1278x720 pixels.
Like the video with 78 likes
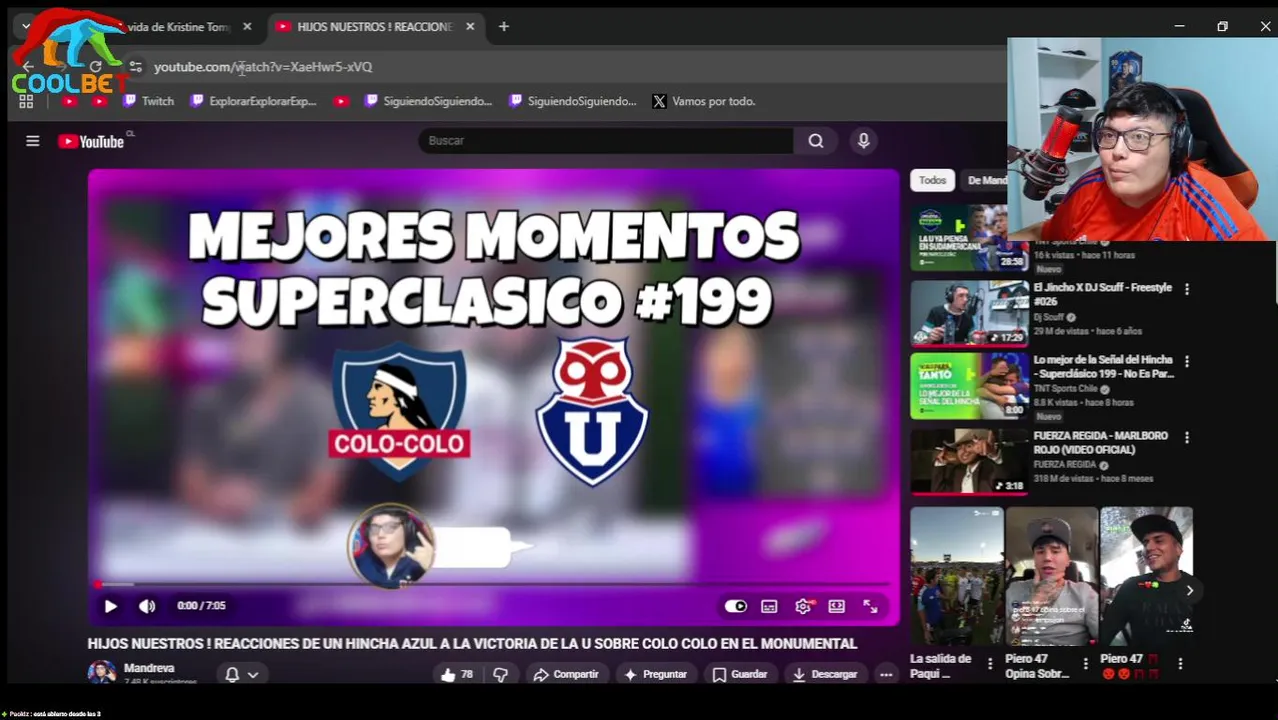[457, 674]
